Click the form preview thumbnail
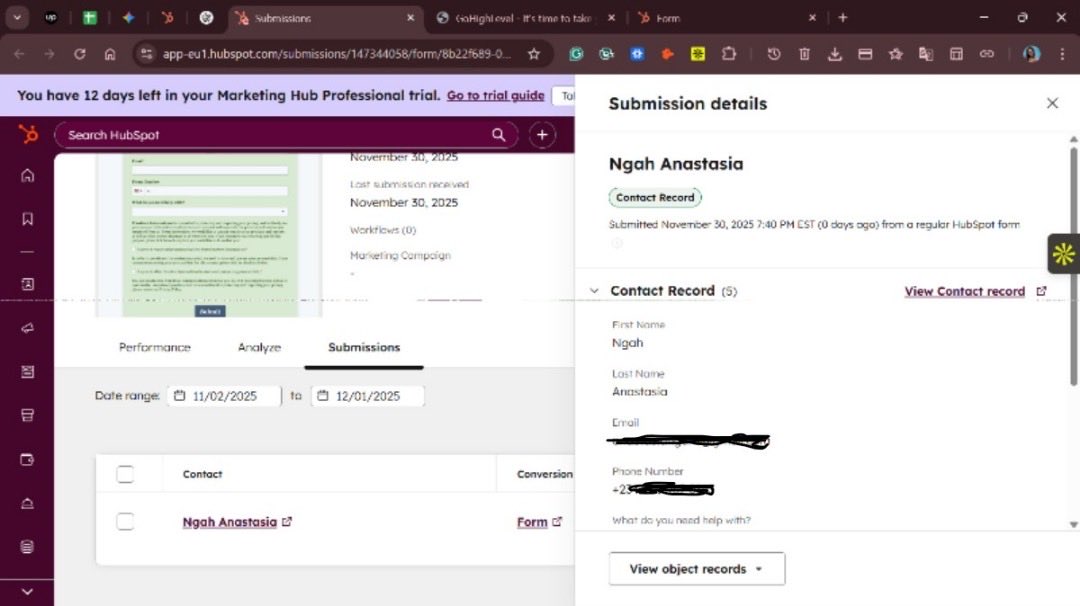The height and width of the screenshot is (606, 1080). [x=209, y=236]
